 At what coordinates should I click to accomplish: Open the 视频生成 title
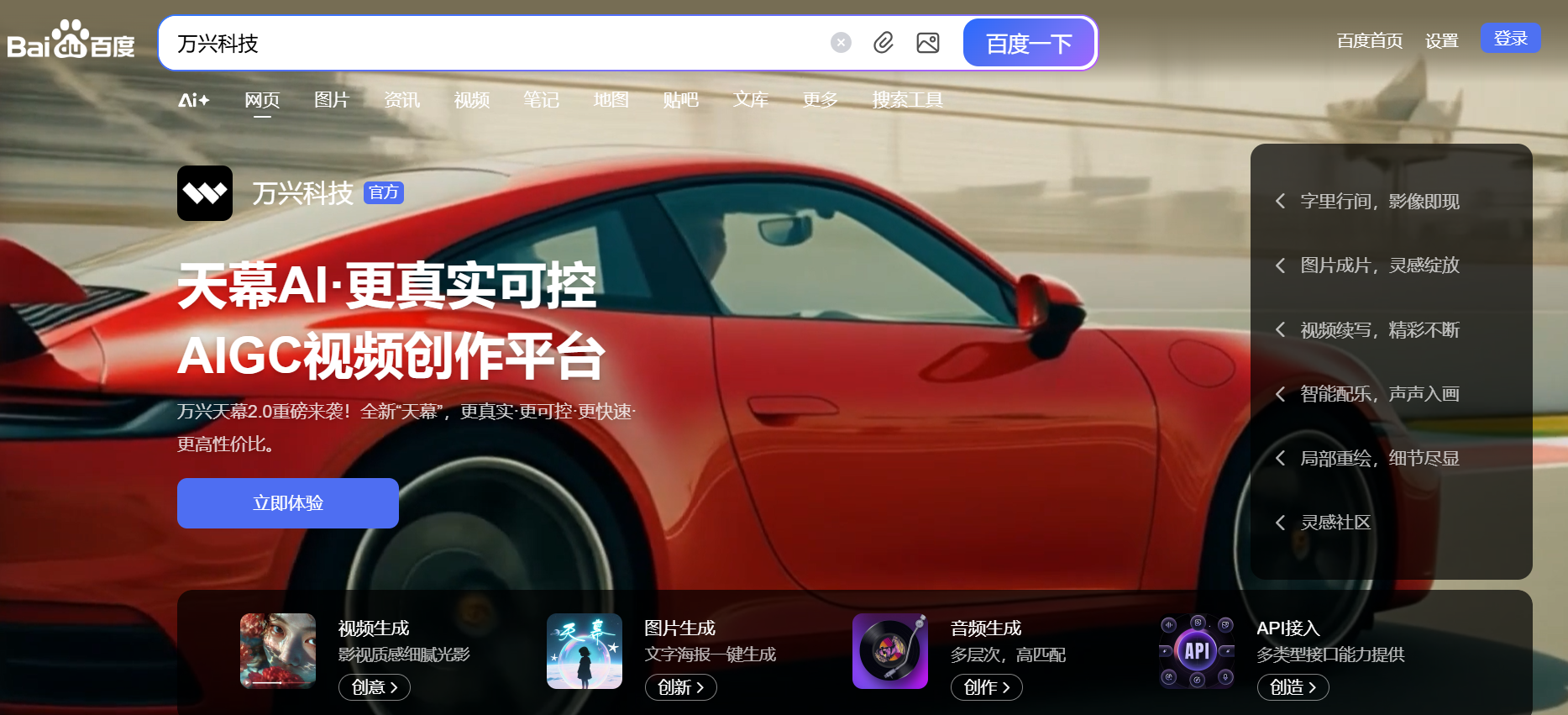point(374,628)
